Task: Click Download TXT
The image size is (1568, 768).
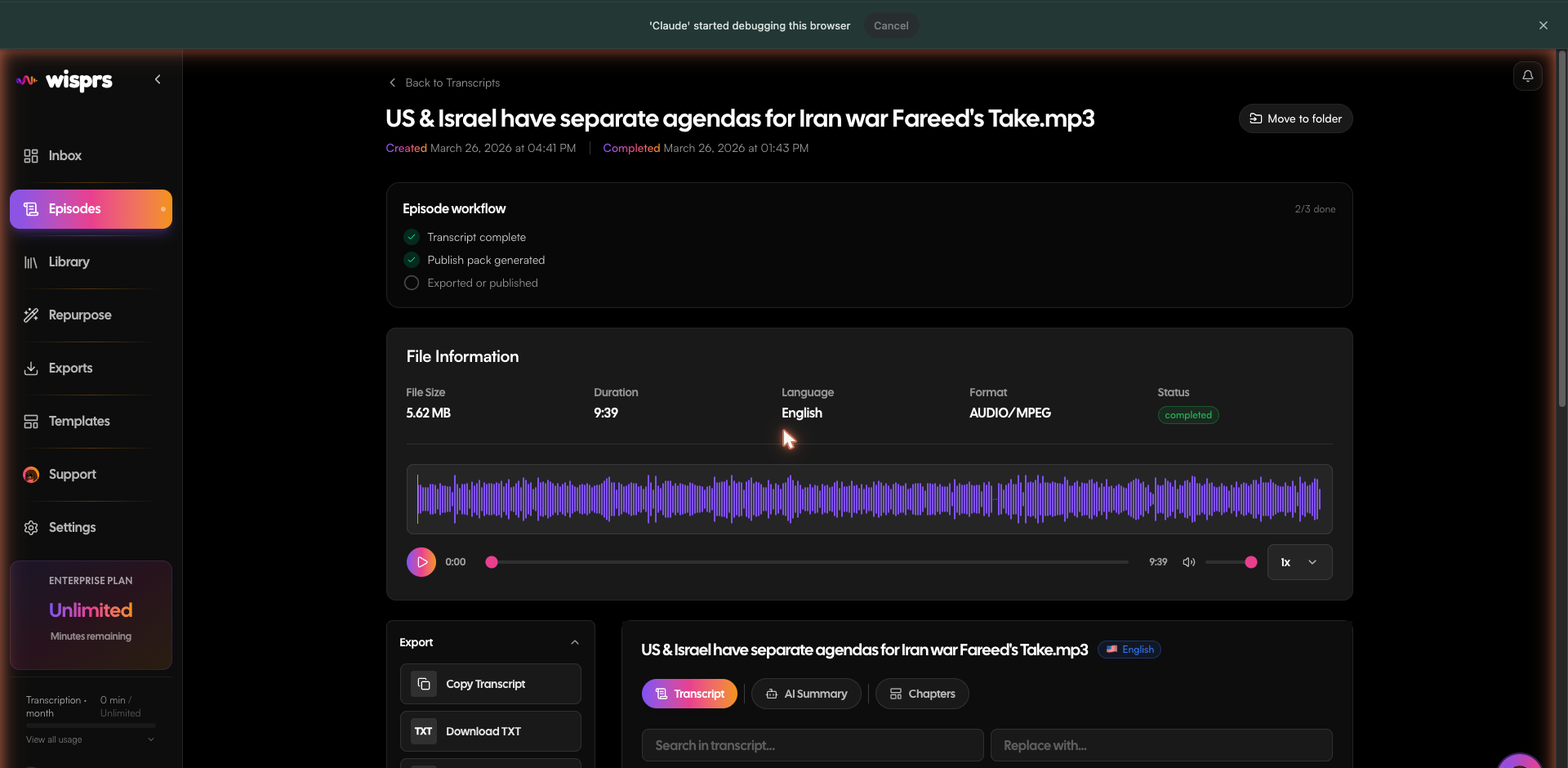Action: [x=490, y=731]
